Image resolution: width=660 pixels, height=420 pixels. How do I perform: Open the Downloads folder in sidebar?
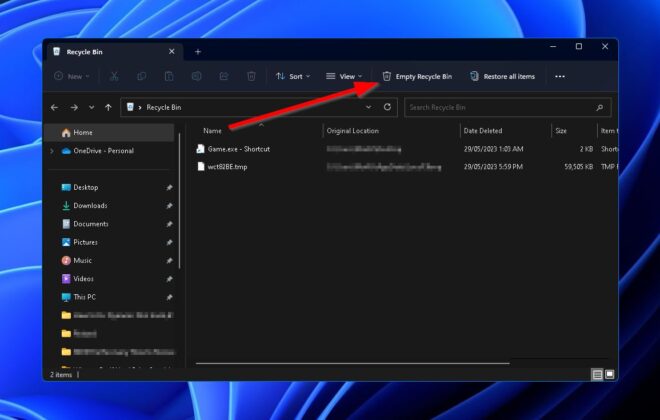point(90,206)
